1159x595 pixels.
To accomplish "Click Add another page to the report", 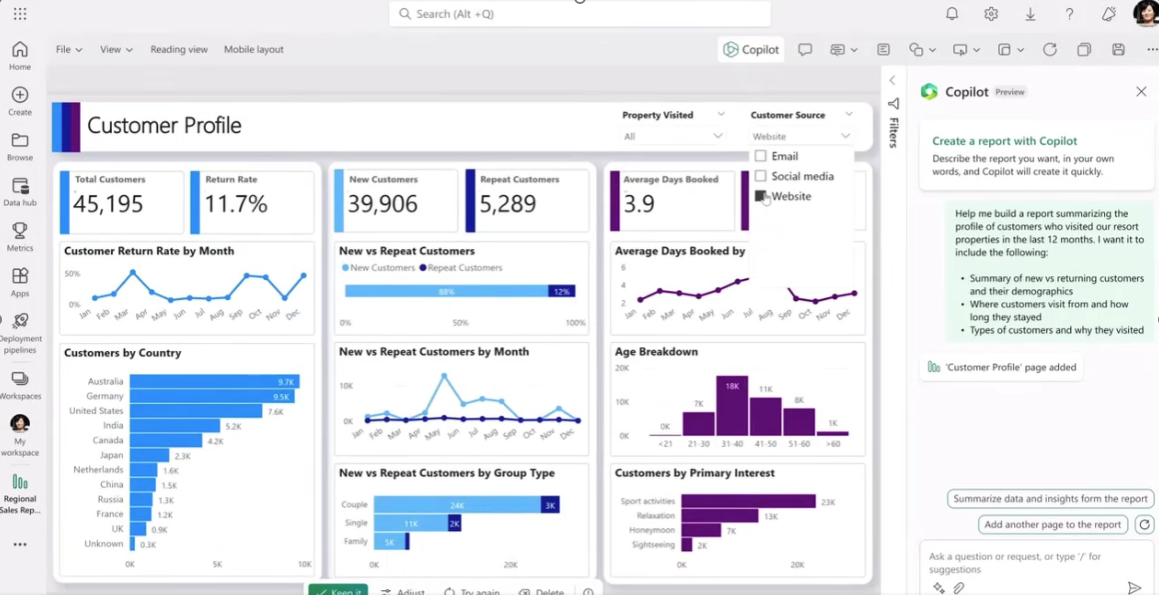I will coord(1053,525).
